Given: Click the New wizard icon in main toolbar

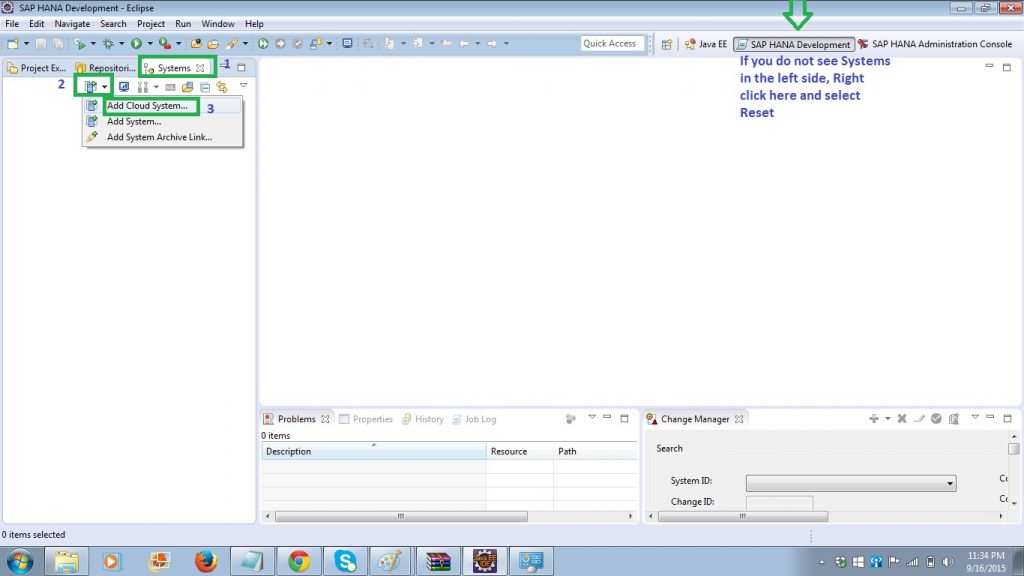Looking at the screenshot, I should [12, 44].
